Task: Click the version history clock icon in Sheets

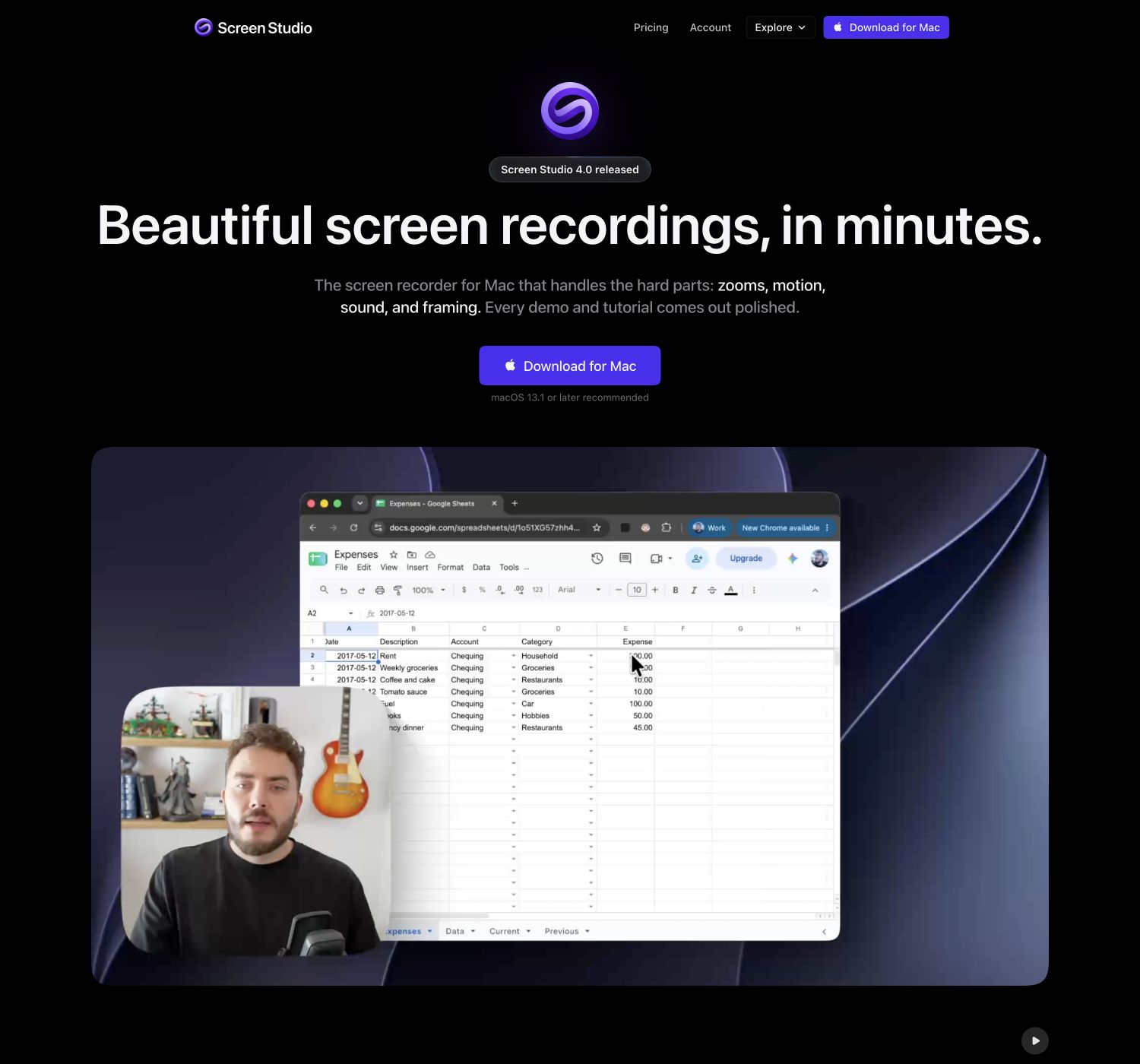Action: coord(597,559)
